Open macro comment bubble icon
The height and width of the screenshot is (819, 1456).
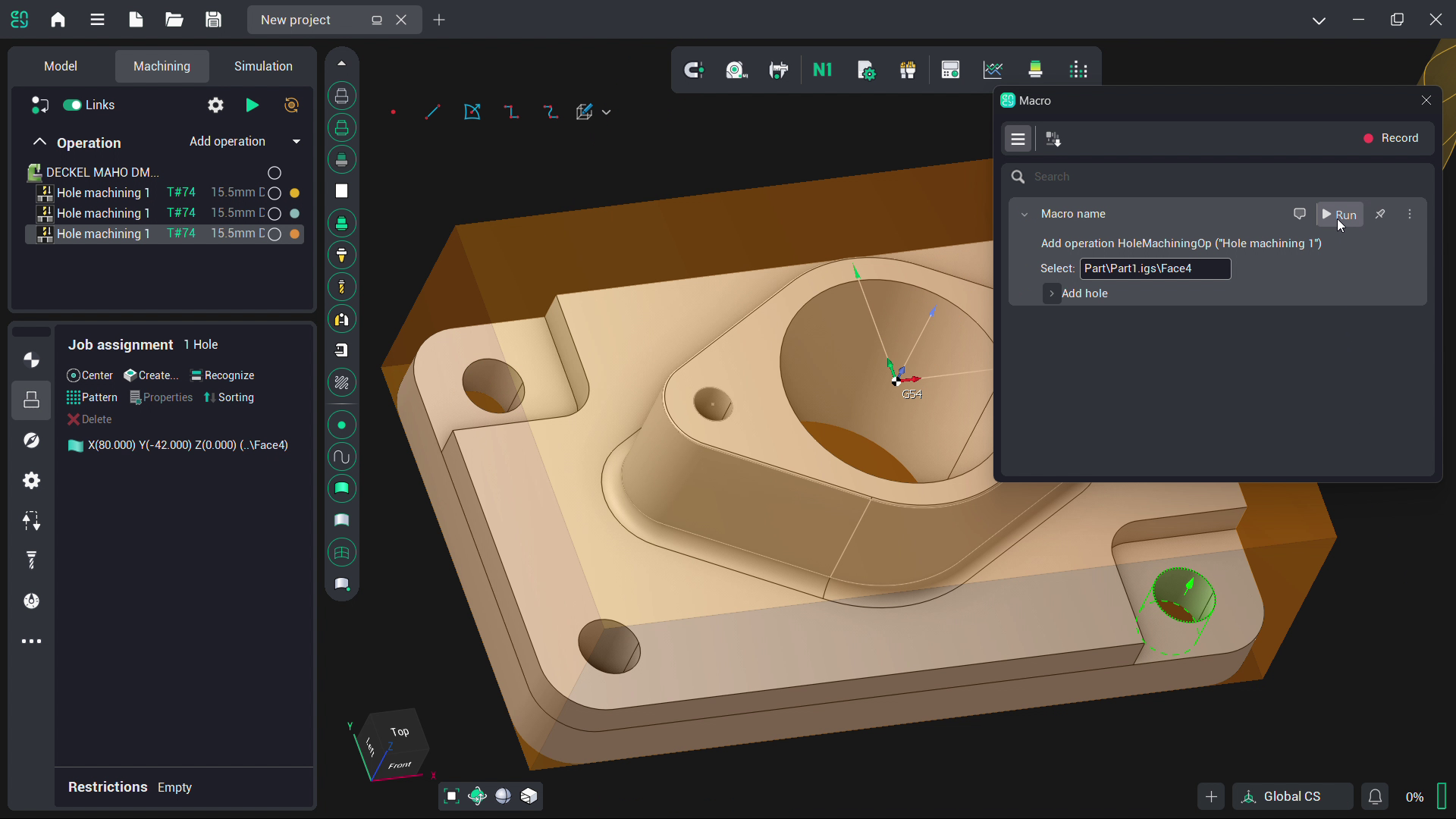tap(1299, 214)
